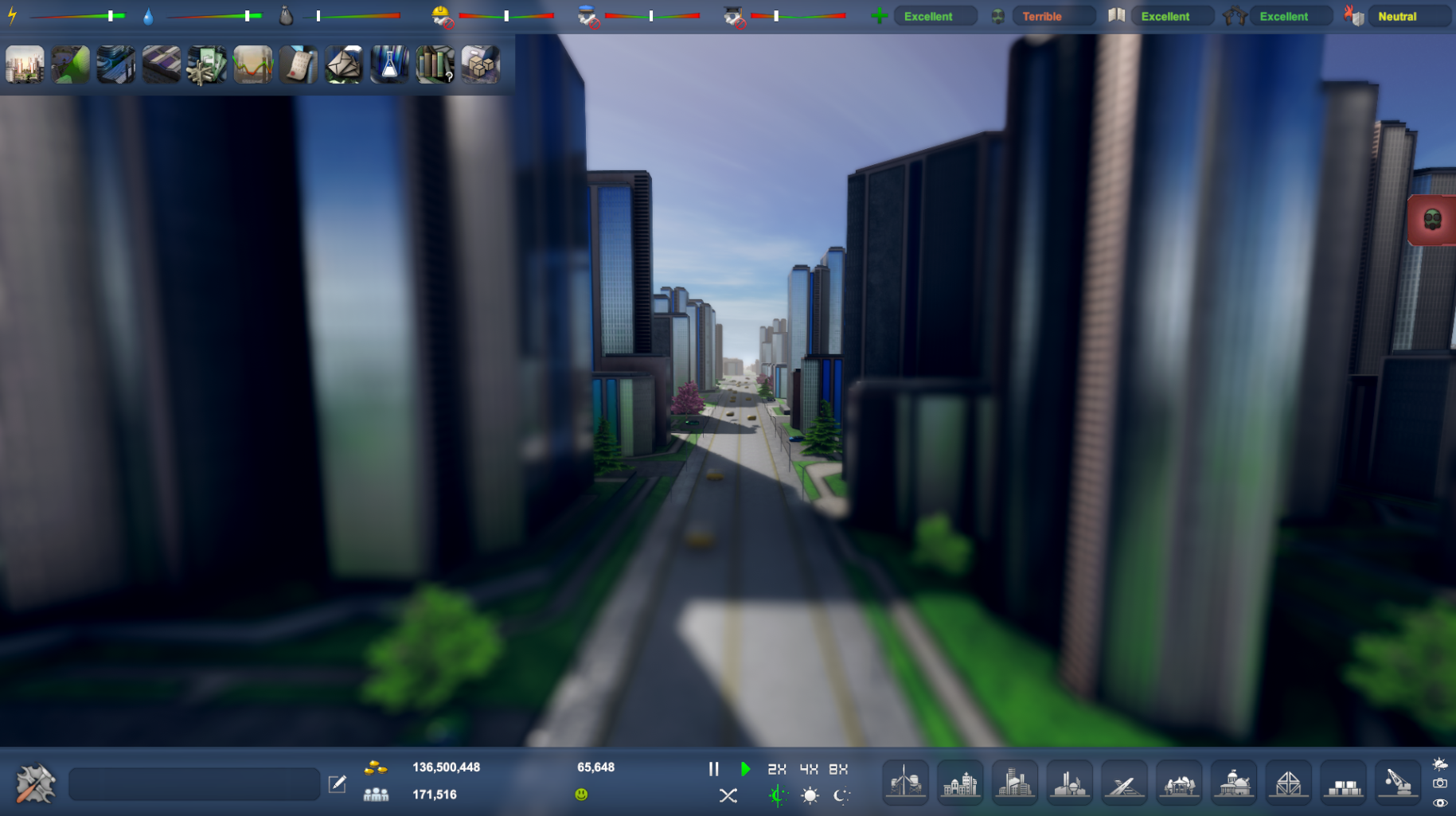
Task: Click the power supply slider
Action: point(77,16)
